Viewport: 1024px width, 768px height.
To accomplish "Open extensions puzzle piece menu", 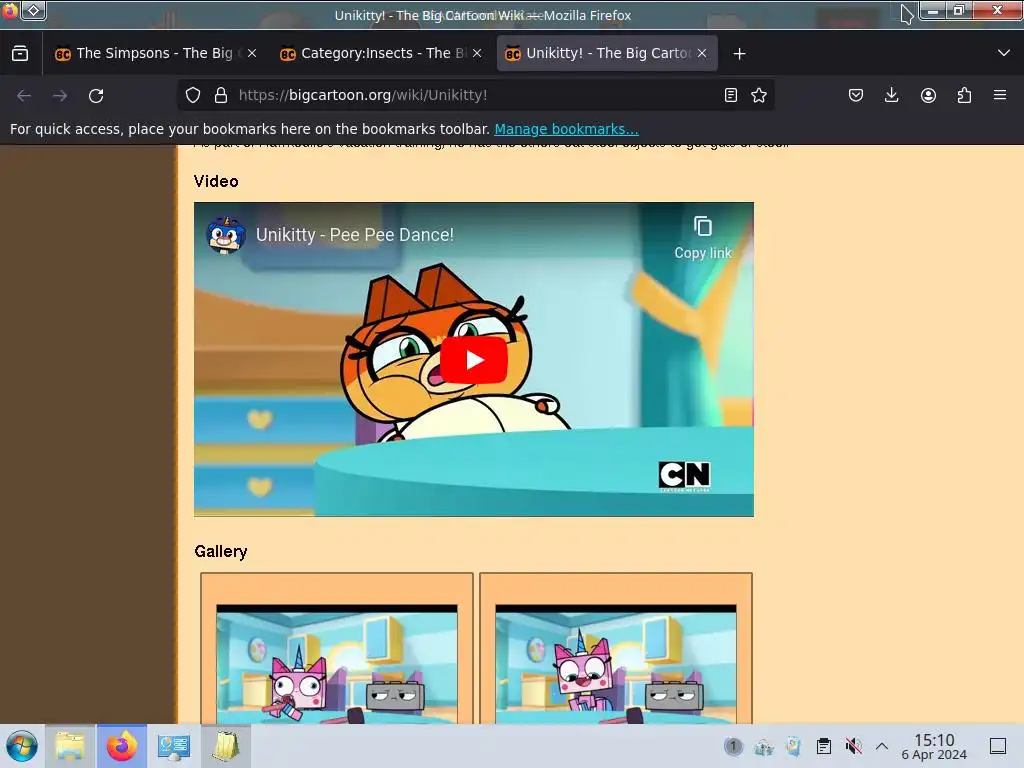I will pyautogui.click(x=964, y=95).
